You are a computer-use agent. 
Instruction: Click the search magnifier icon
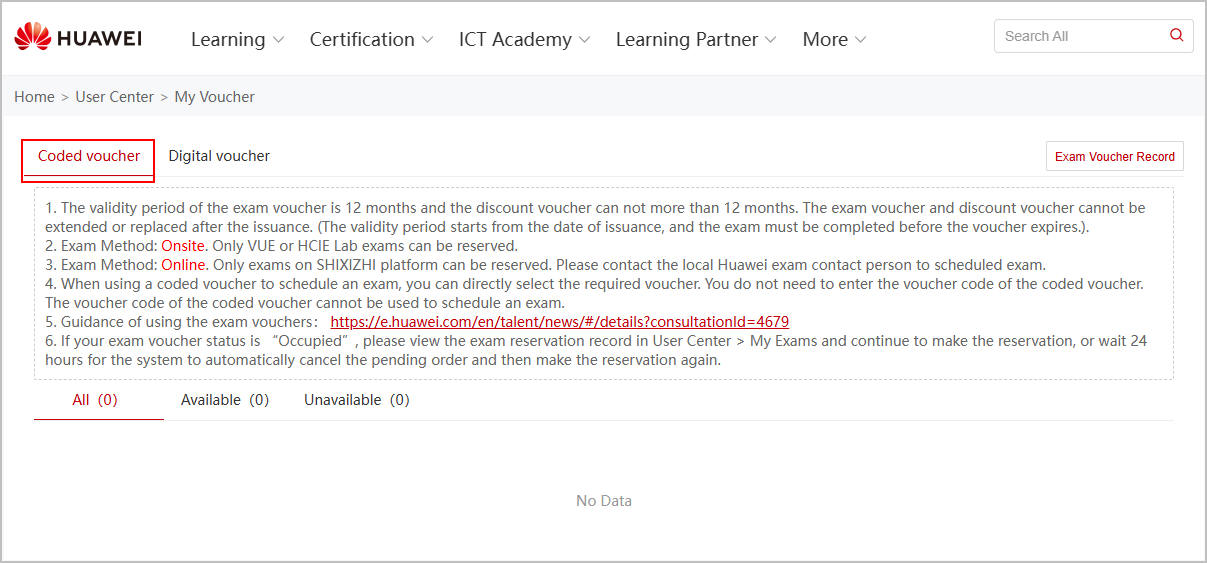coord(1176,36)
